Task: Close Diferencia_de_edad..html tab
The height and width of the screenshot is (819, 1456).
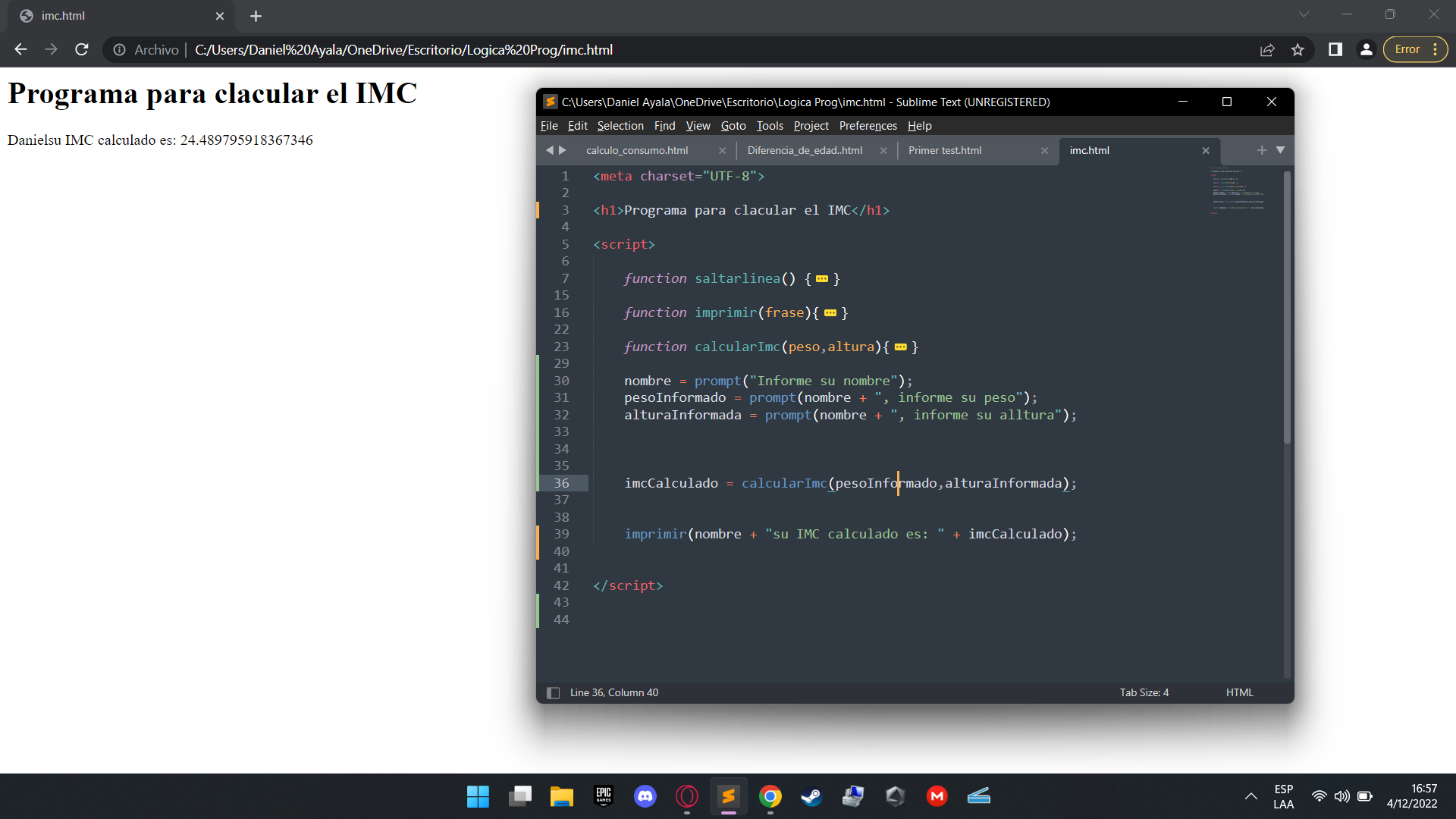Action: click(883, 151)
